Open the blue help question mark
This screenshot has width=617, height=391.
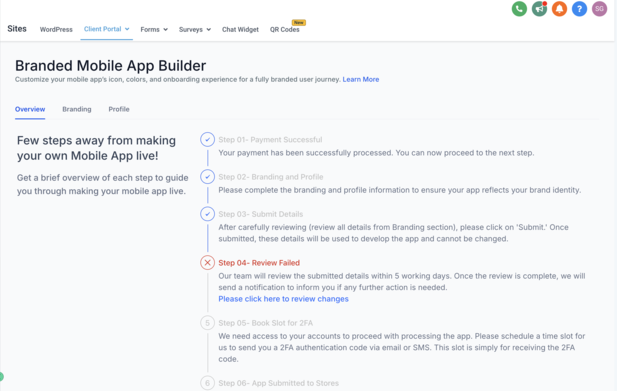coord(579,9)
